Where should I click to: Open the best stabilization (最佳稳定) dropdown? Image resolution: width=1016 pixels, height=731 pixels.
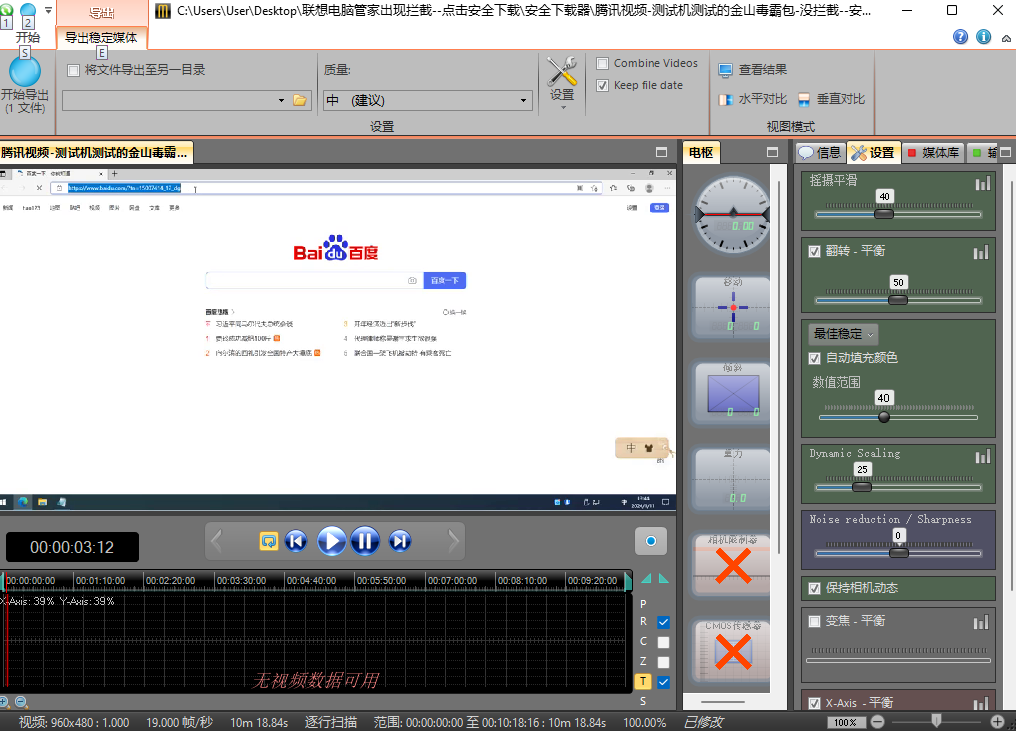click(x=843, y=334)
